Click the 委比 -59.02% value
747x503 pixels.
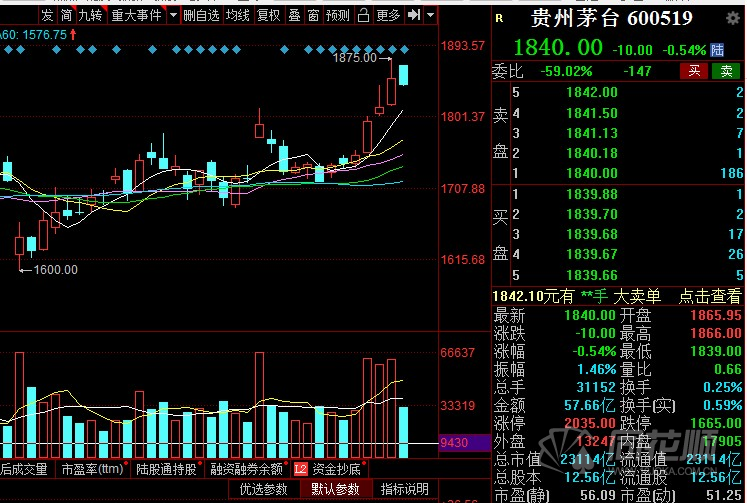coord(566,71)
